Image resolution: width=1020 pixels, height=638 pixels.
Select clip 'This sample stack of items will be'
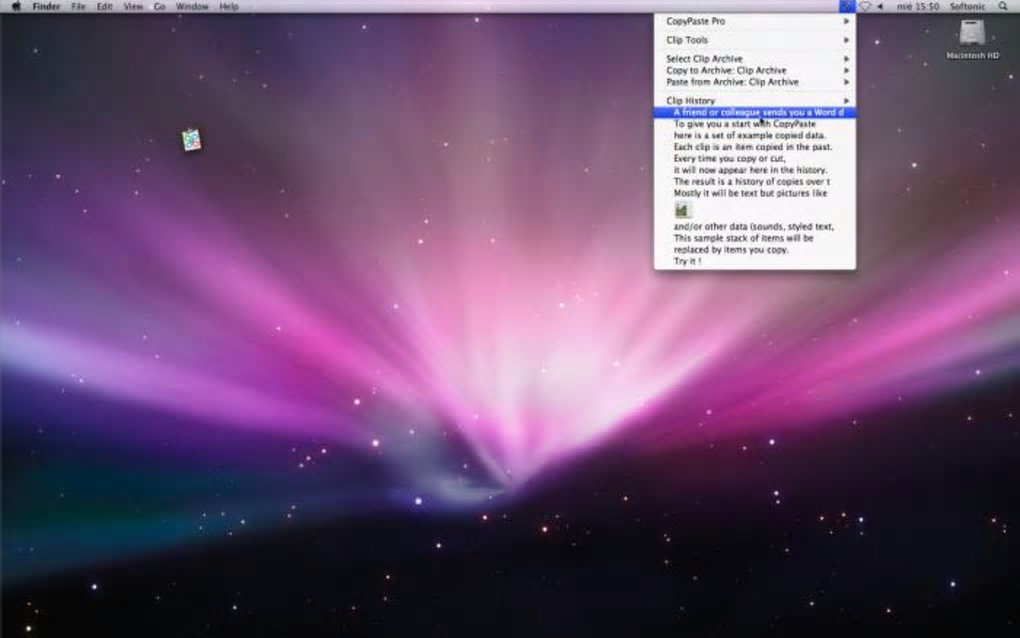pyautogui.click(x=755, y=238)
